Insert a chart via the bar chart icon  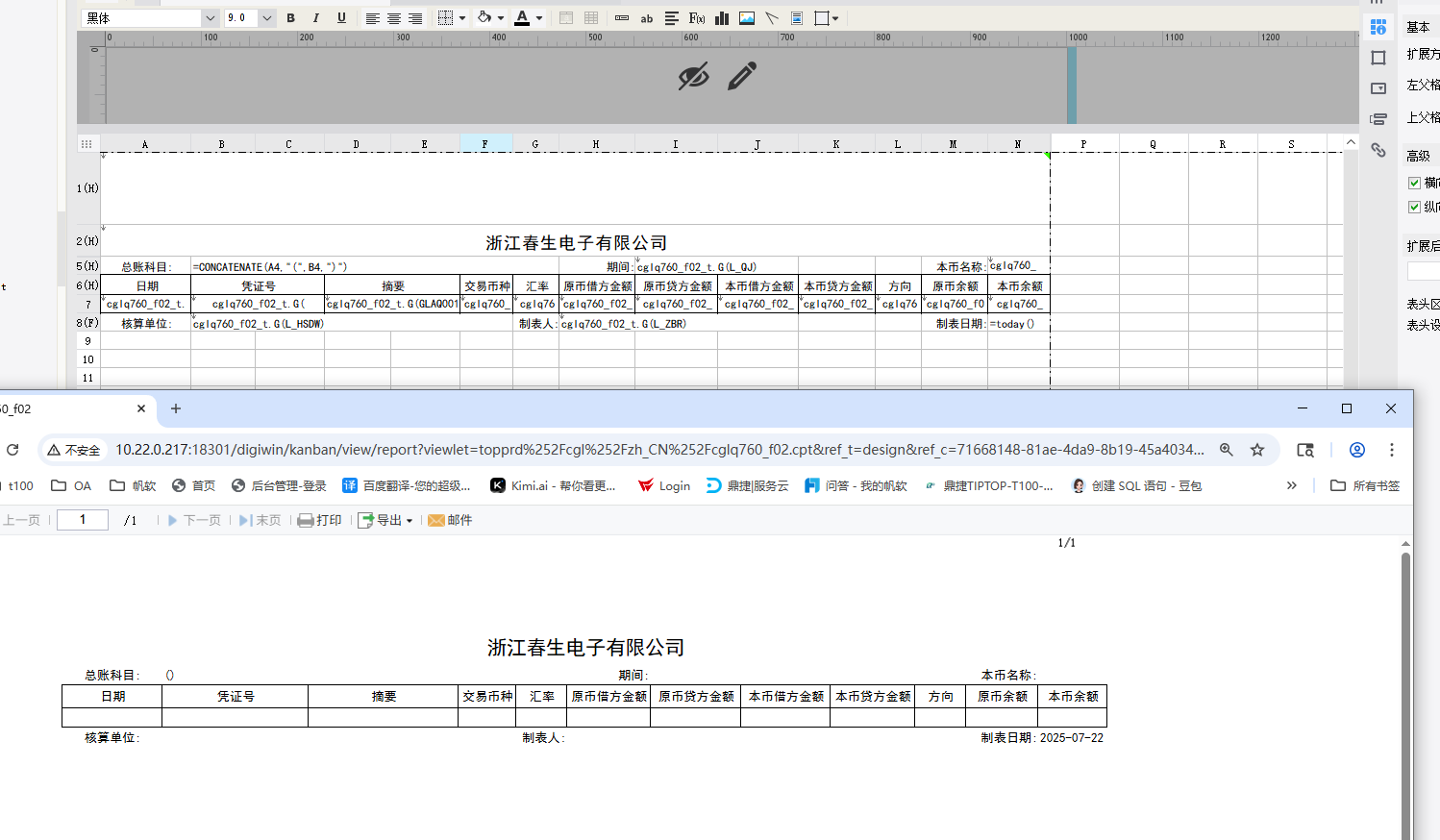tap(722, 18)
